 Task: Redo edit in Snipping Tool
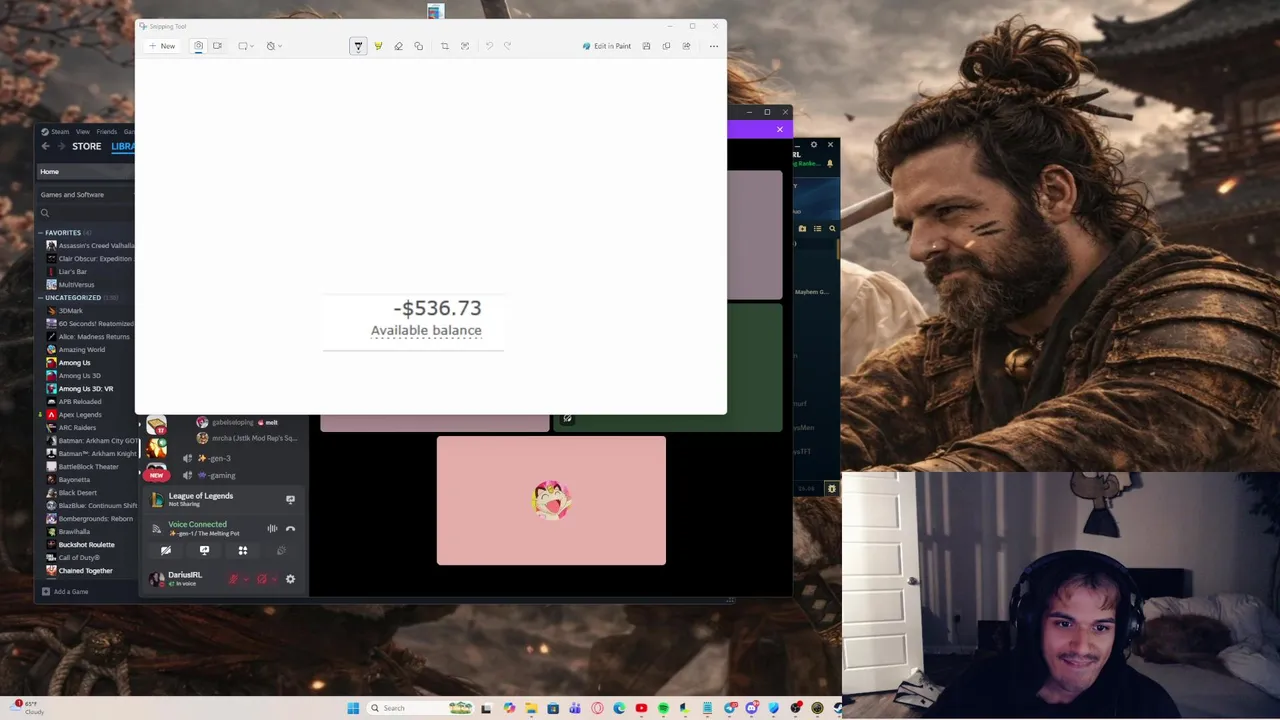click(508, 46)
